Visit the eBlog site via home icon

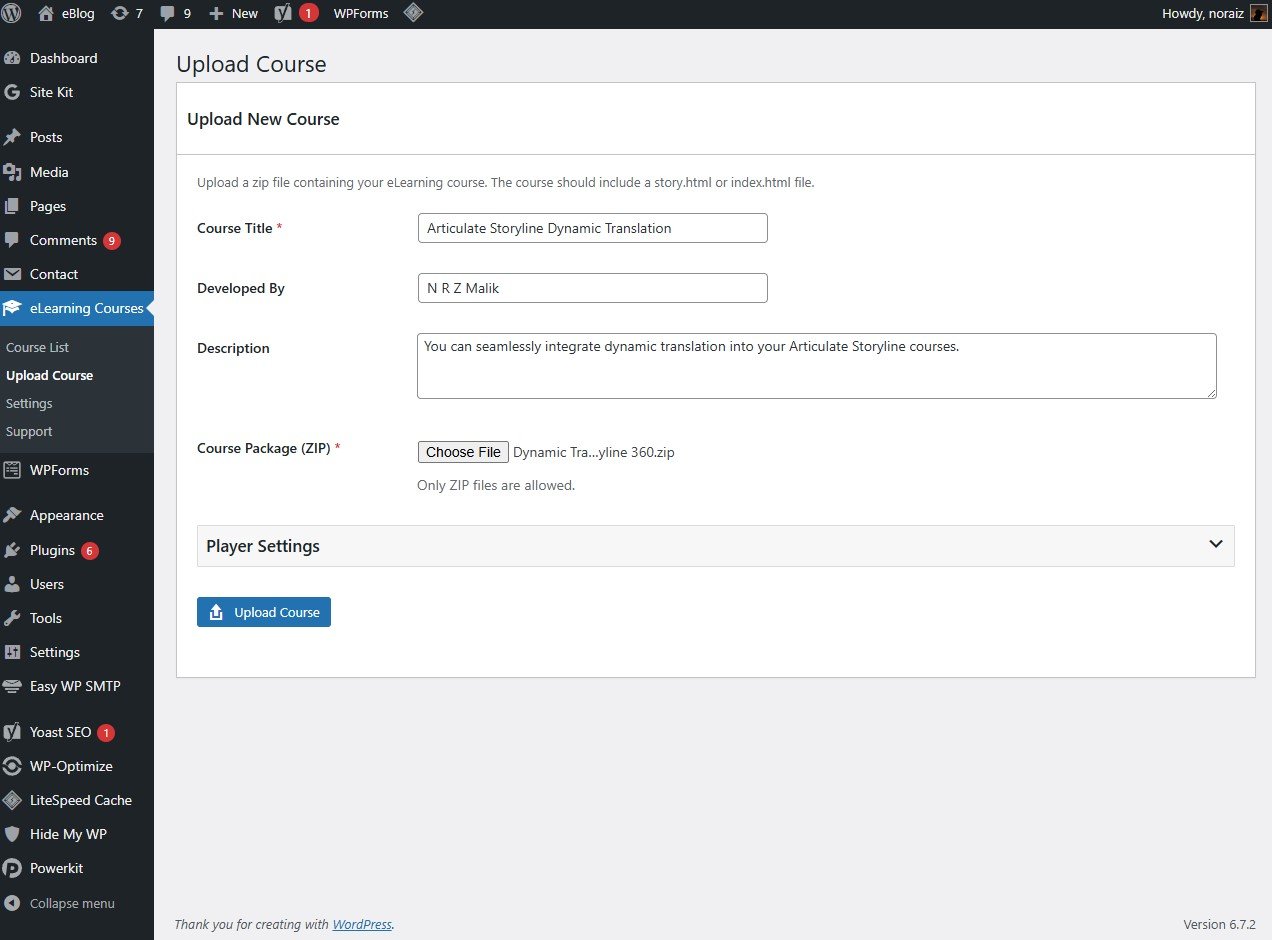click(x=46, y=13)
